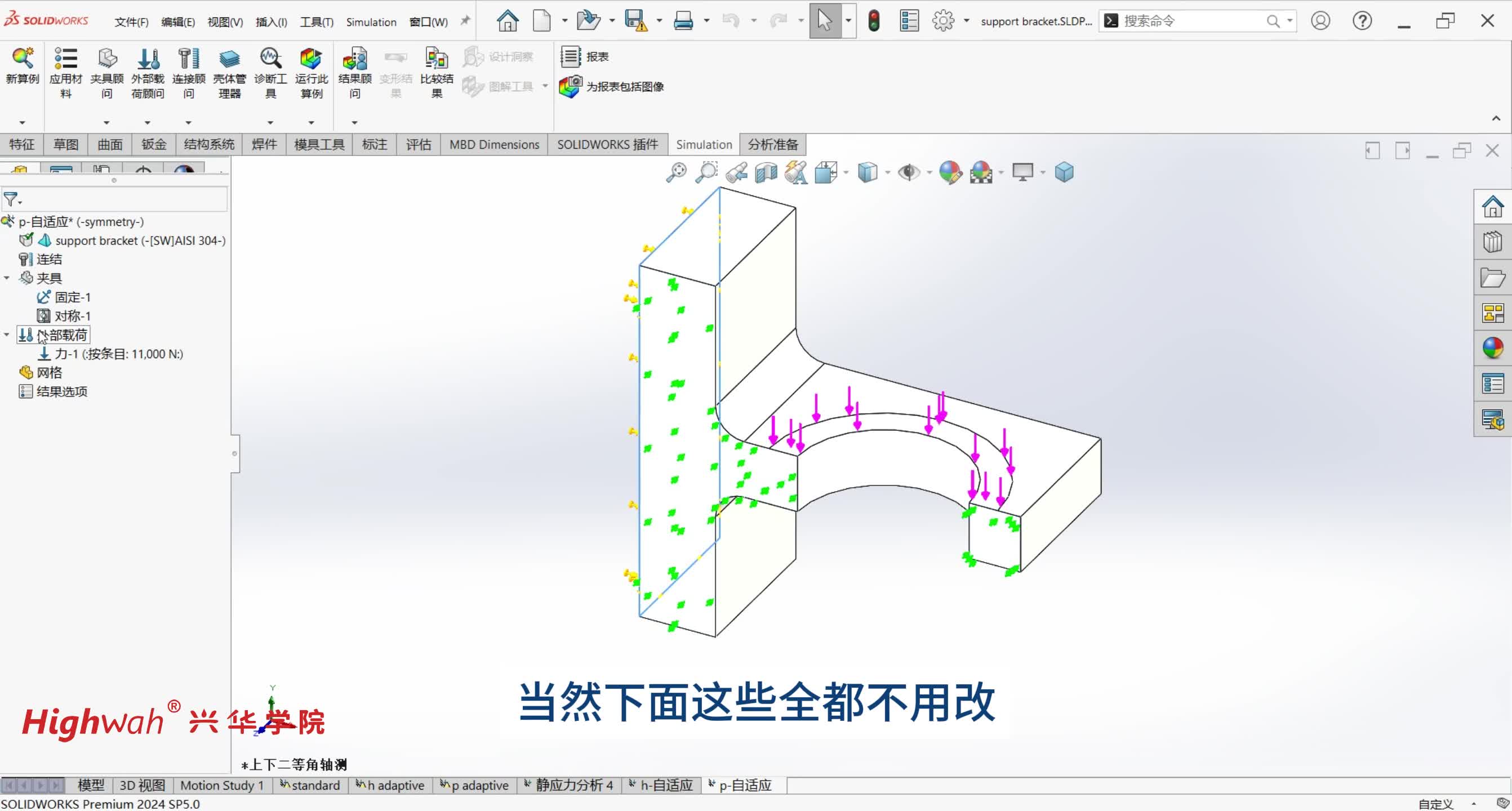Click the Section View icon in viewport toolbar
This screenshot has height=811, width=1512.
(766, 172)
